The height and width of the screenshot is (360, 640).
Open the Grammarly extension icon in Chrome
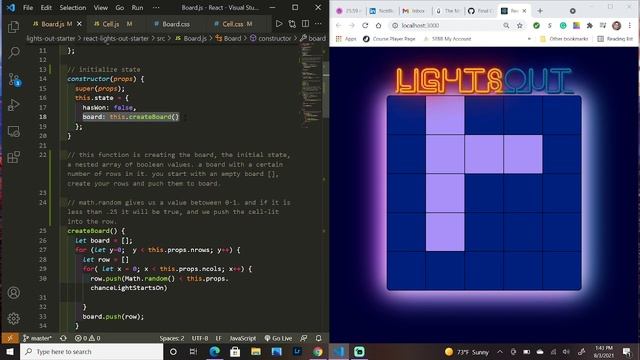point(563,25)
